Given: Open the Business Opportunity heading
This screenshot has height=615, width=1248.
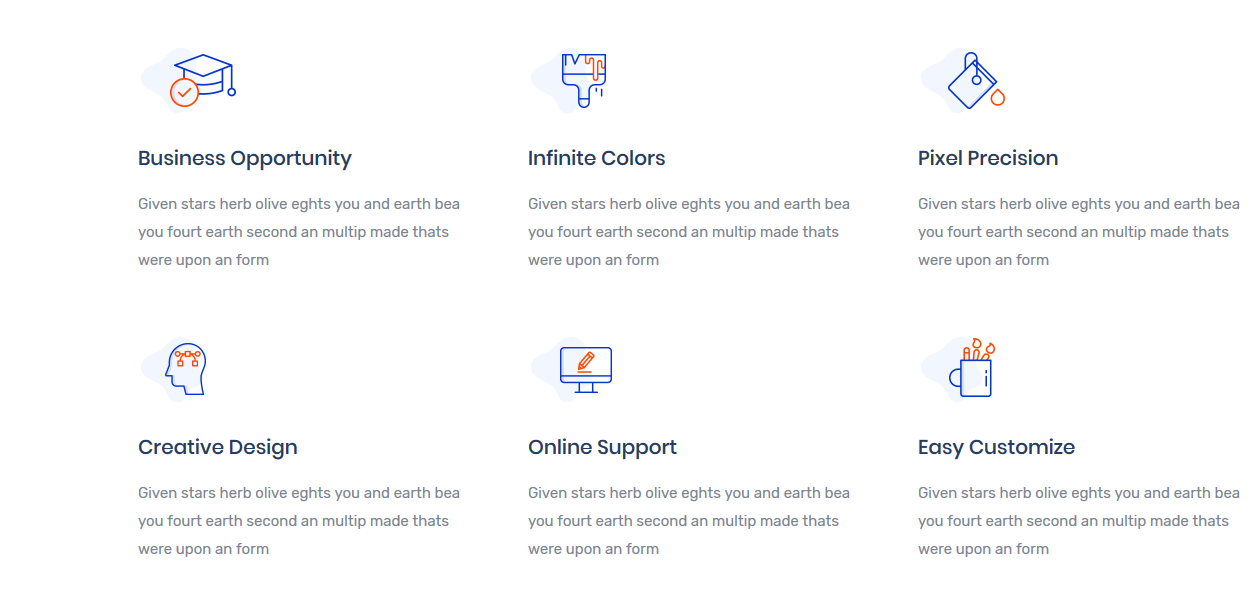Looking at the screenshot, I should pos(245,158).
